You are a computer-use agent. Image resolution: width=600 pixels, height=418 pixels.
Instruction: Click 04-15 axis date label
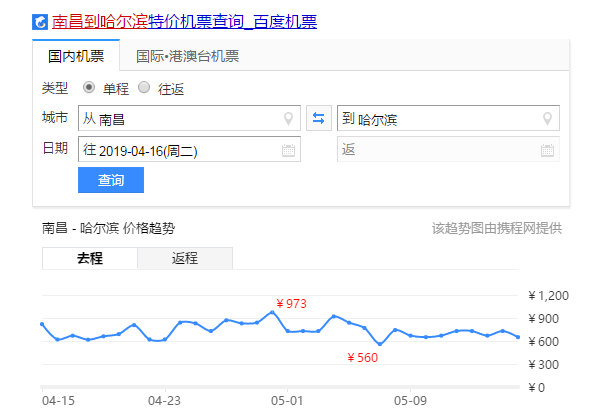click(58, 401)
